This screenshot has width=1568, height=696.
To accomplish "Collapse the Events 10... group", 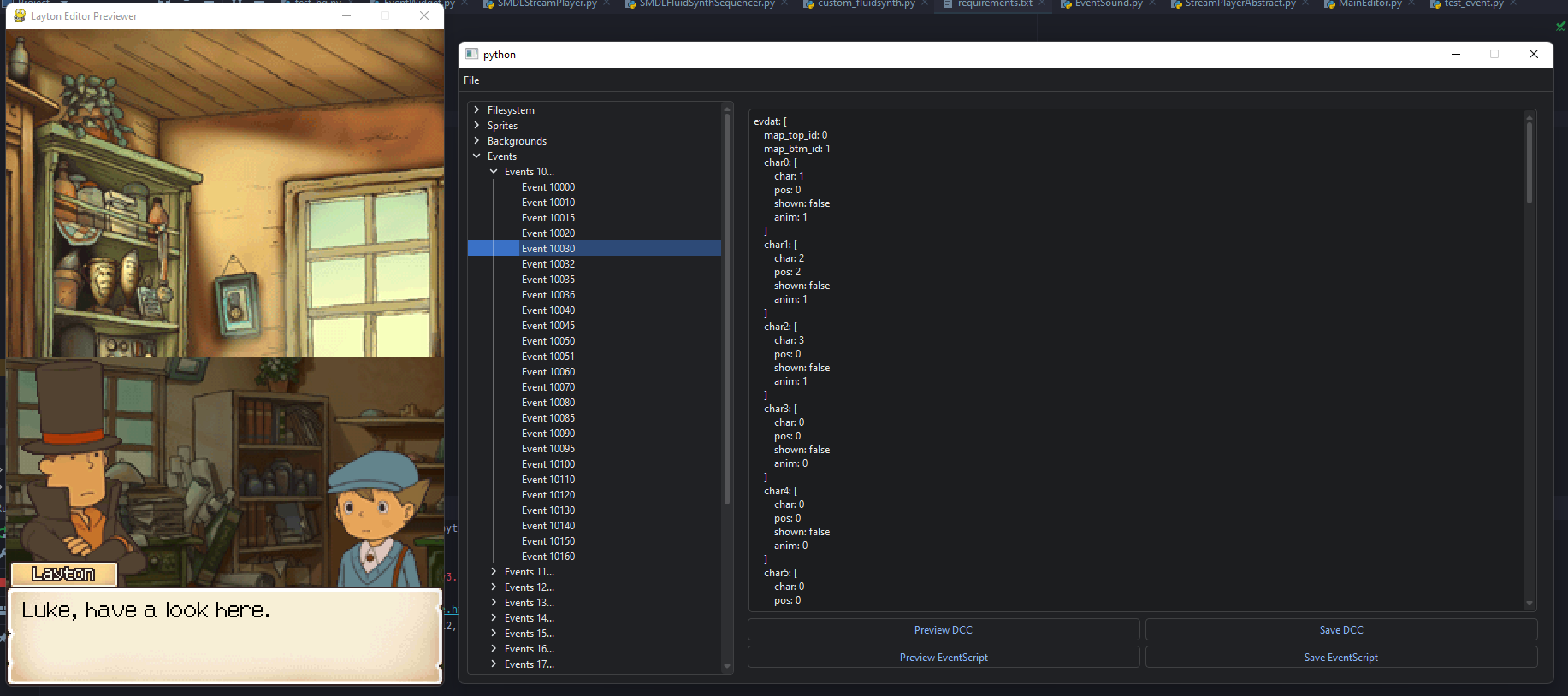I will pyautogui.click(x=494, y=172).
